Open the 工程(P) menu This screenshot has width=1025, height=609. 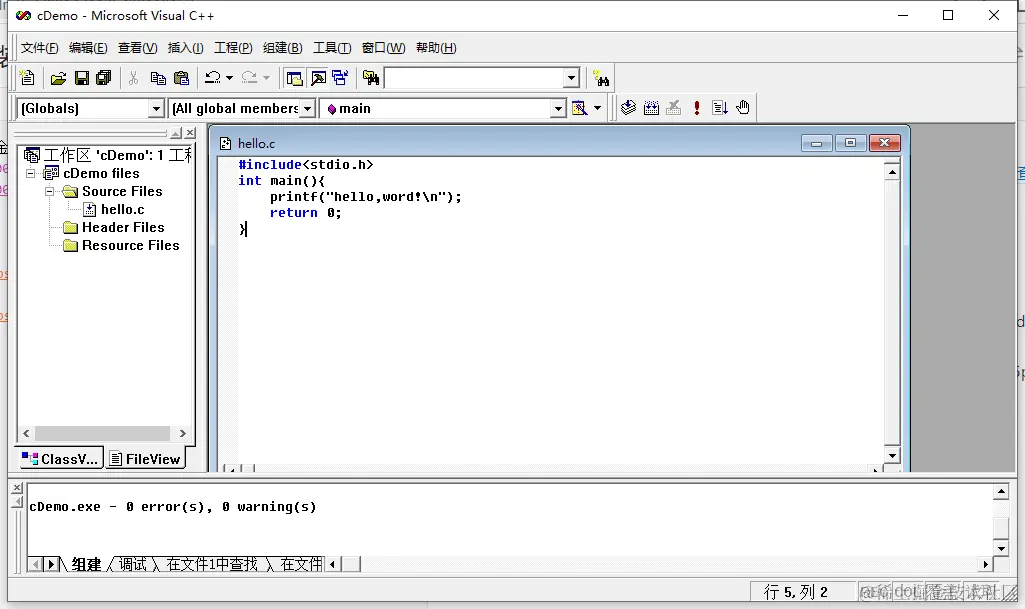pyautogui.click(x=233, y=48)
